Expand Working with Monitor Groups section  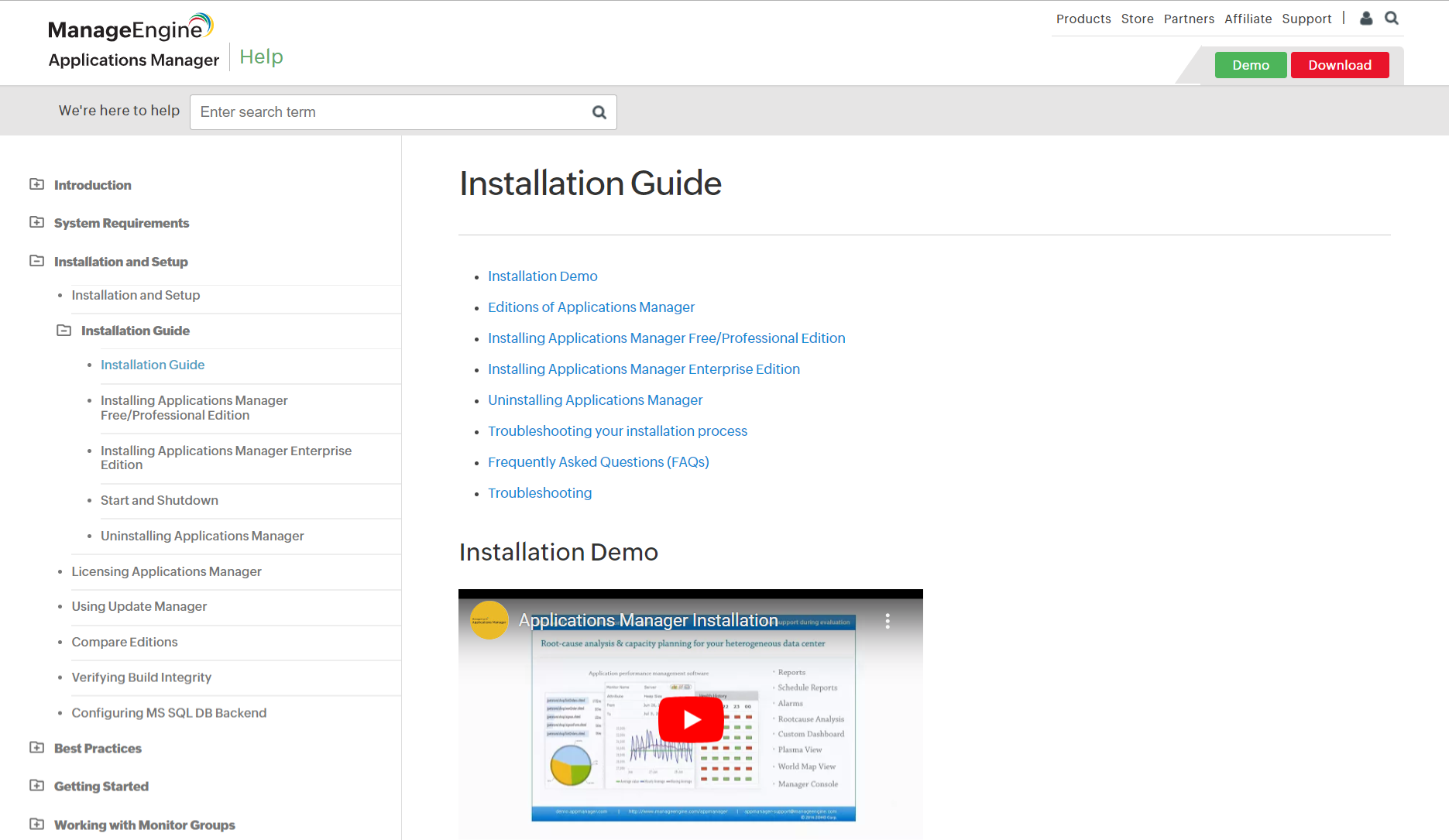click(36, 825)
